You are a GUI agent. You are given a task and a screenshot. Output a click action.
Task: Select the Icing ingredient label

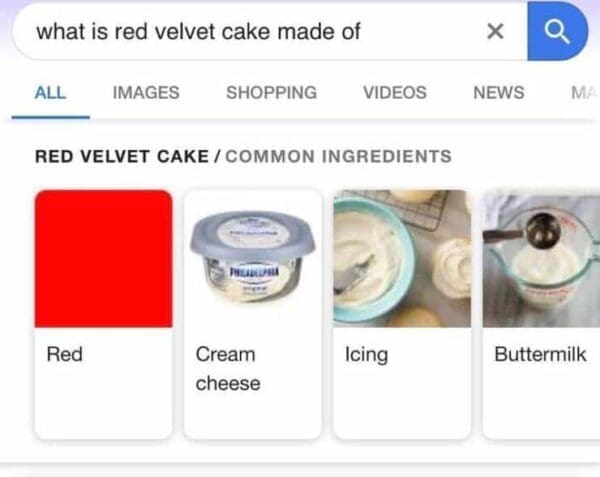[366, 354]
